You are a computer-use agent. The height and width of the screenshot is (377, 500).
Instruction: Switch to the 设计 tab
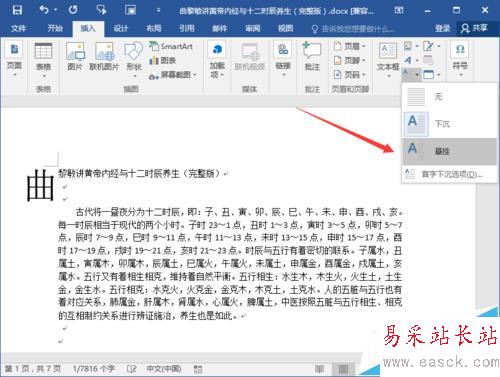point(121,28)
